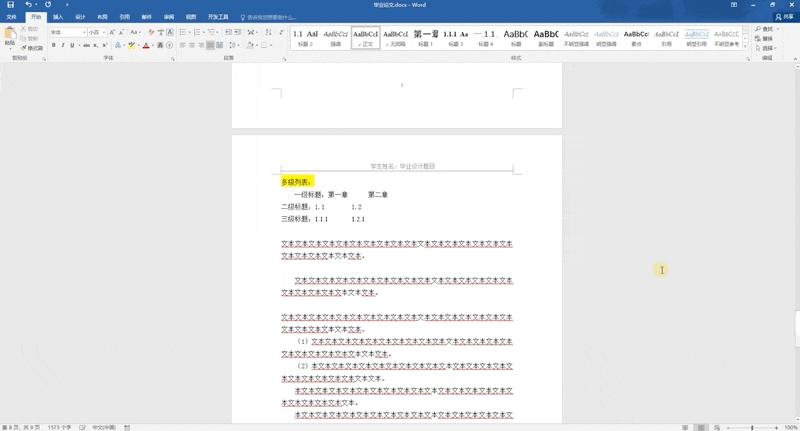Toggle bold formatting
The image size is (800, 431).
(54, 45)
